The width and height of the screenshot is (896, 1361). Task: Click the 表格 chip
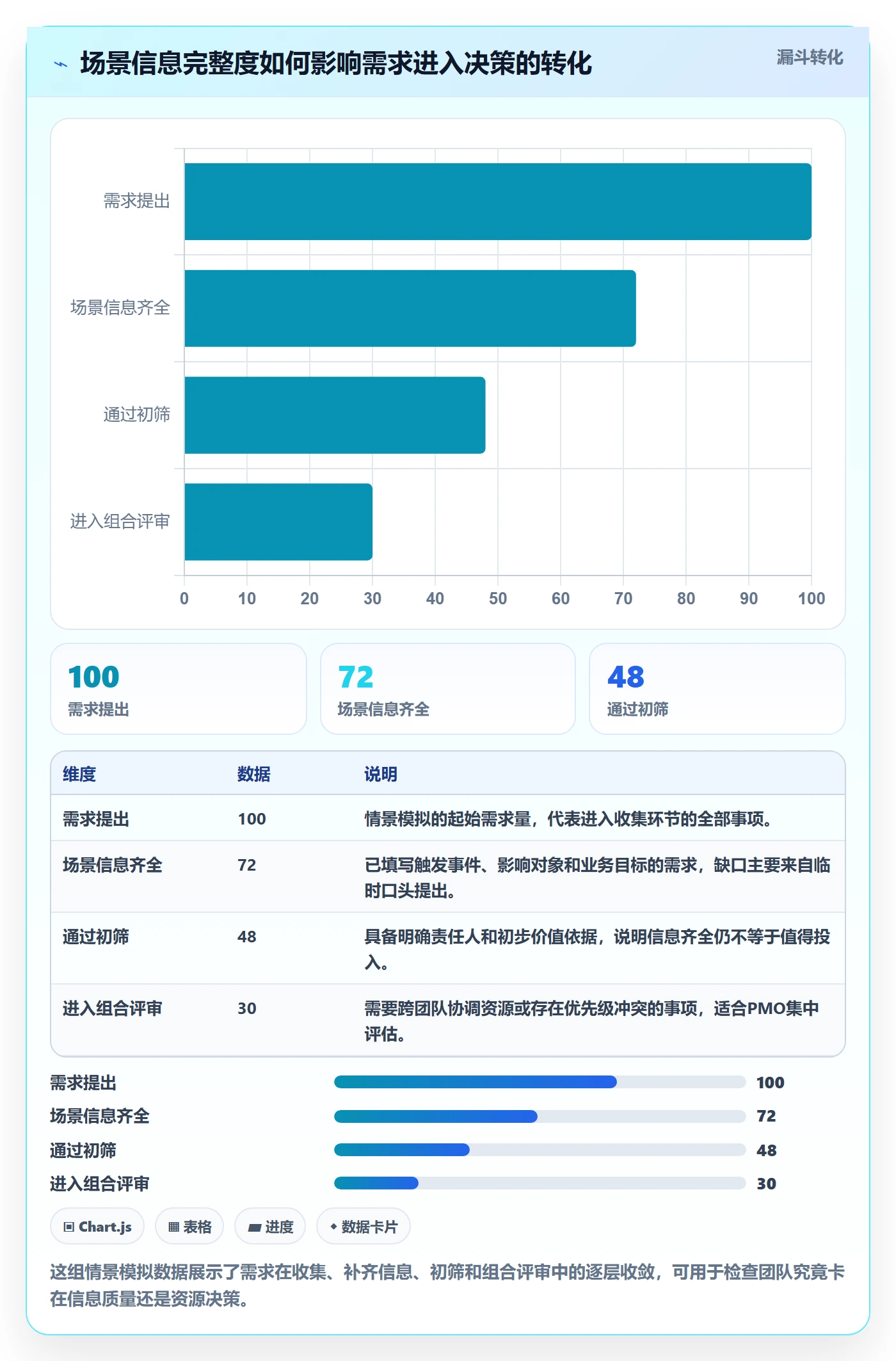click(x=189, y=1227)
